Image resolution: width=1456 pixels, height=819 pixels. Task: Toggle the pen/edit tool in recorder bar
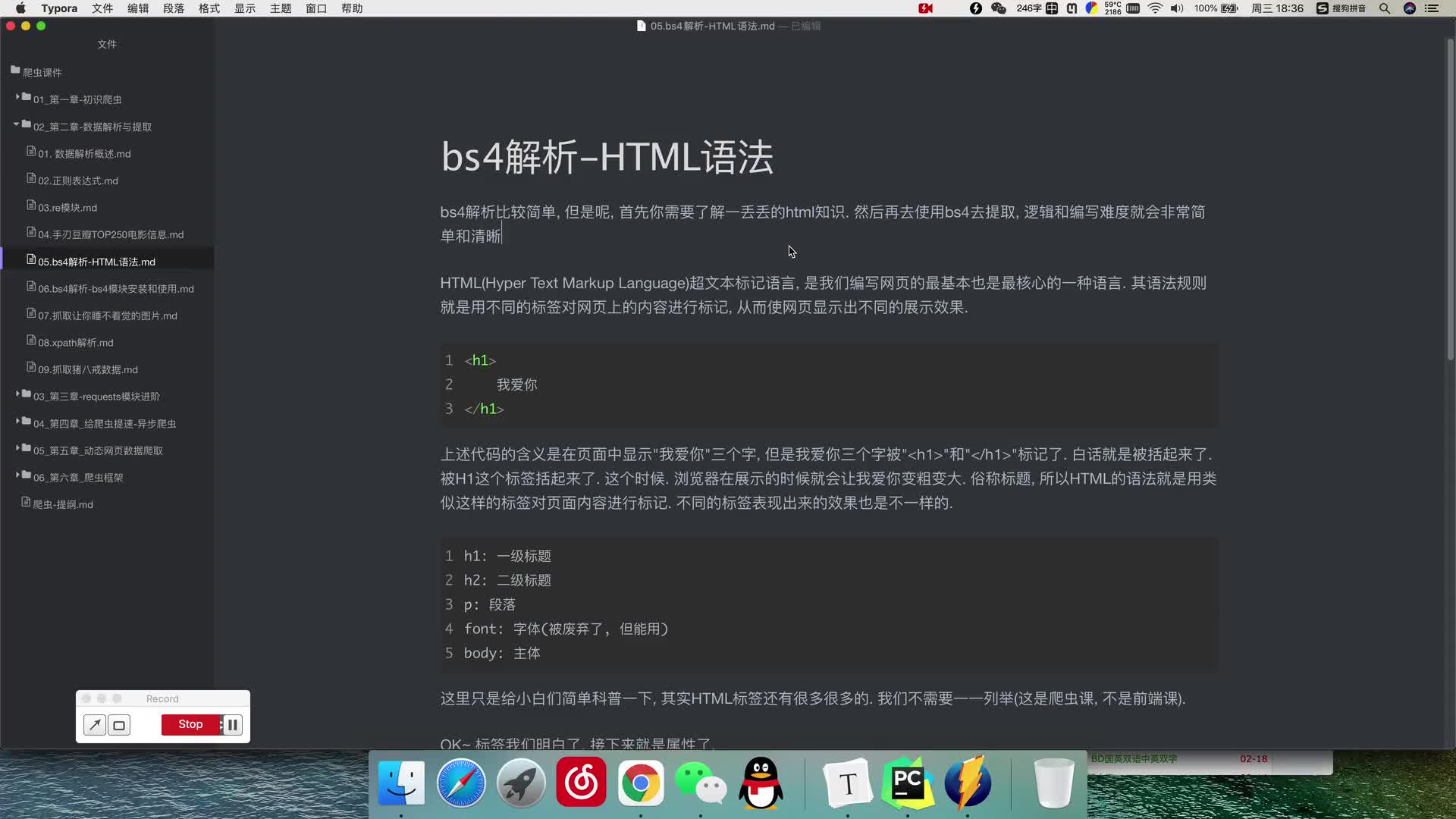pos(94,724)
